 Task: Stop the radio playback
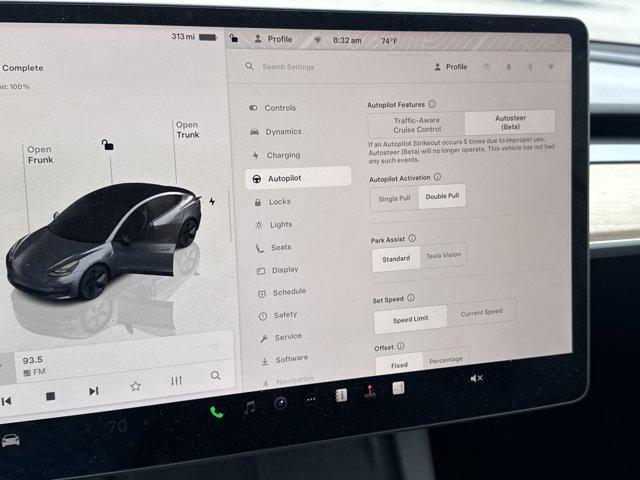click(x=51, y=396)
